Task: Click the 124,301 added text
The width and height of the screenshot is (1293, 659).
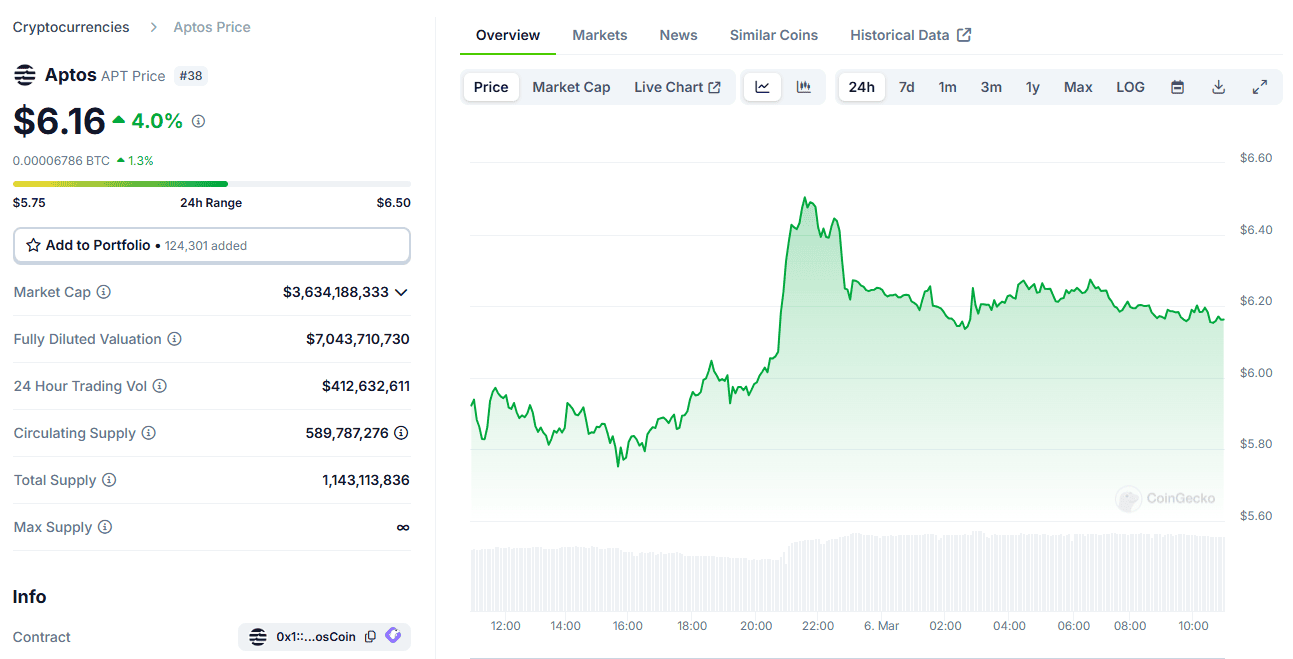Action: pos(206,245)
